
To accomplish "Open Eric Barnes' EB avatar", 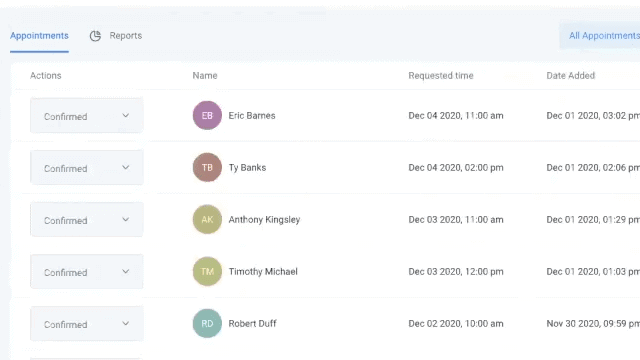I will 207,116.
